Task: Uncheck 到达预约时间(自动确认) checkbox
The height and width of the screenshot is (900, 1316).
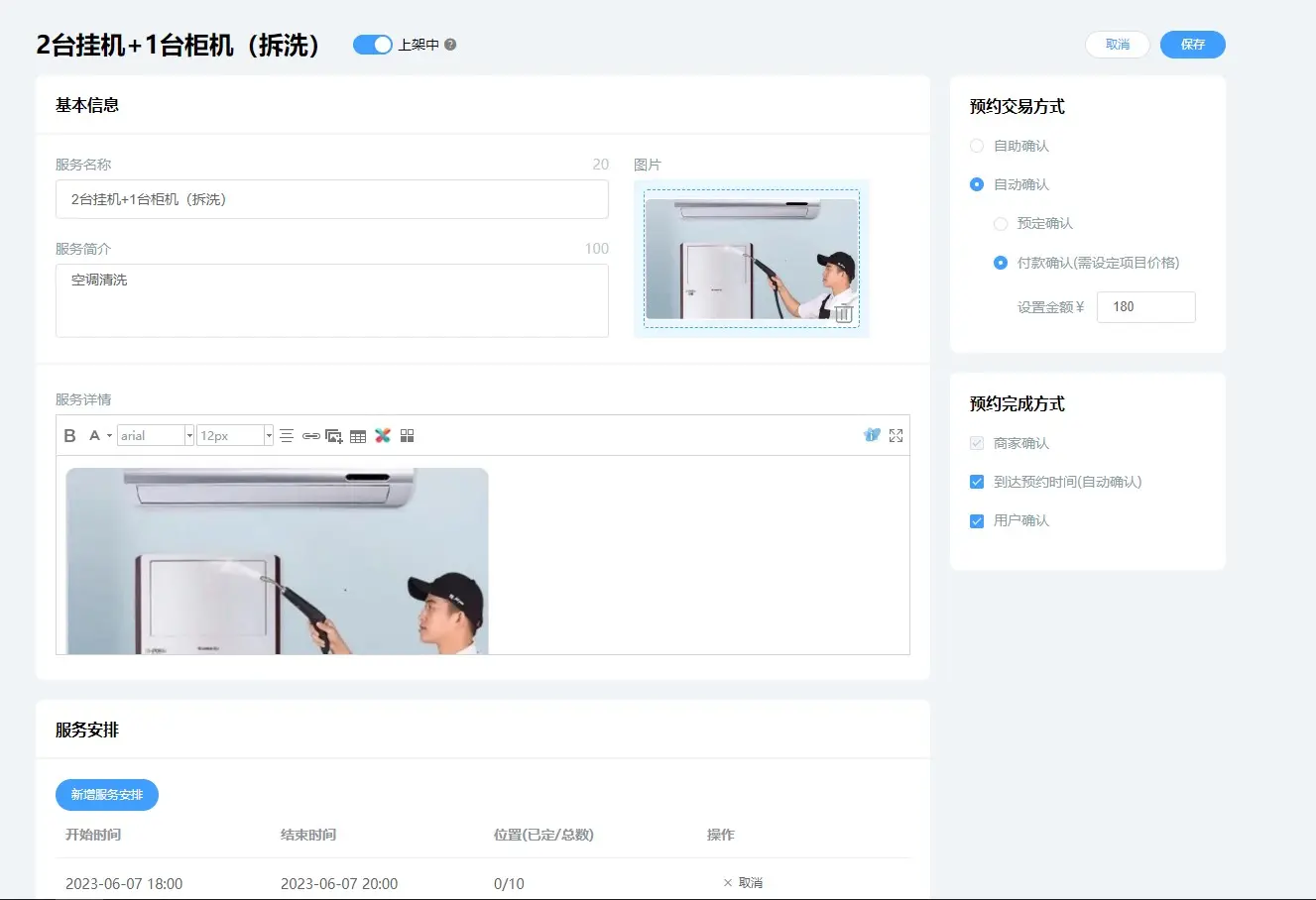Action: coord(977,482)
